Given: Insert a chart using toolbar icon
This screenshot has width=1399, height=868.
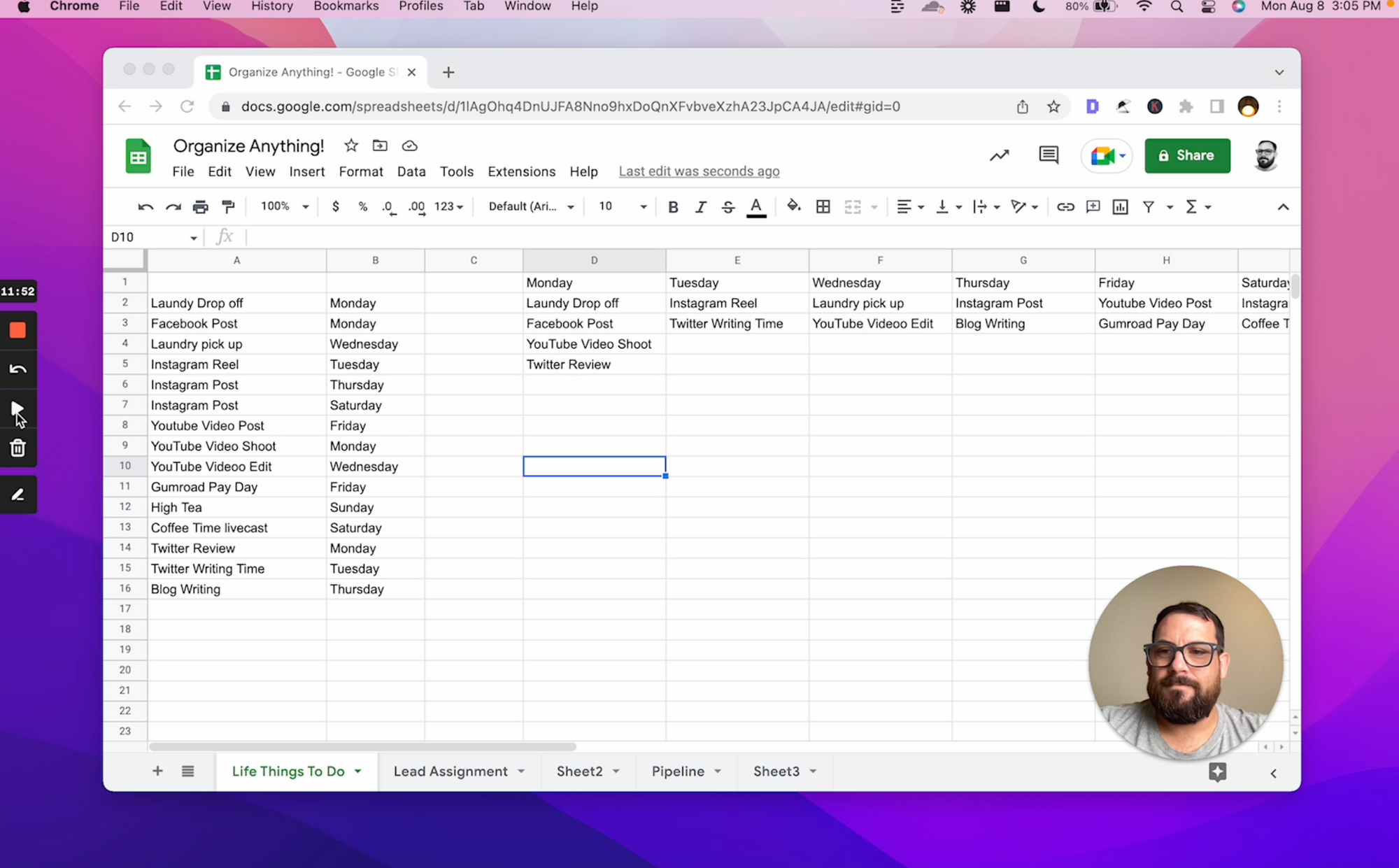Looking at the screenshot, I should [x=1120, y=206].
